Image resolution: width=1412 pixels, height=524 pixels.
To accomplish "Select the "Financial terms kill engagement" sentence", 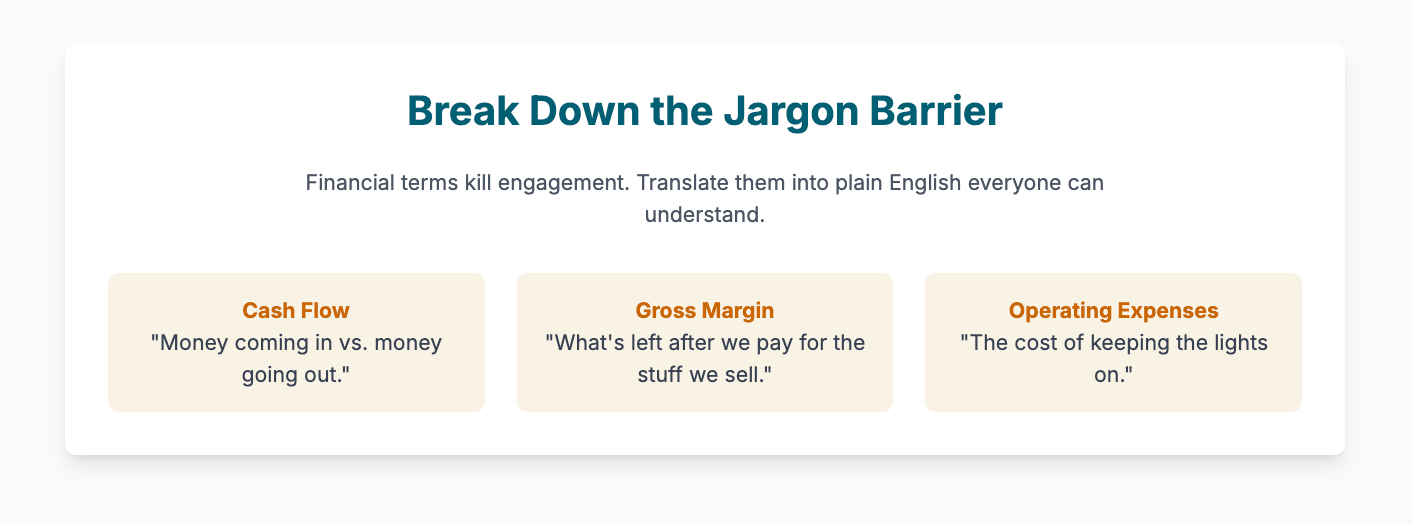I will [x=467, y=184].
